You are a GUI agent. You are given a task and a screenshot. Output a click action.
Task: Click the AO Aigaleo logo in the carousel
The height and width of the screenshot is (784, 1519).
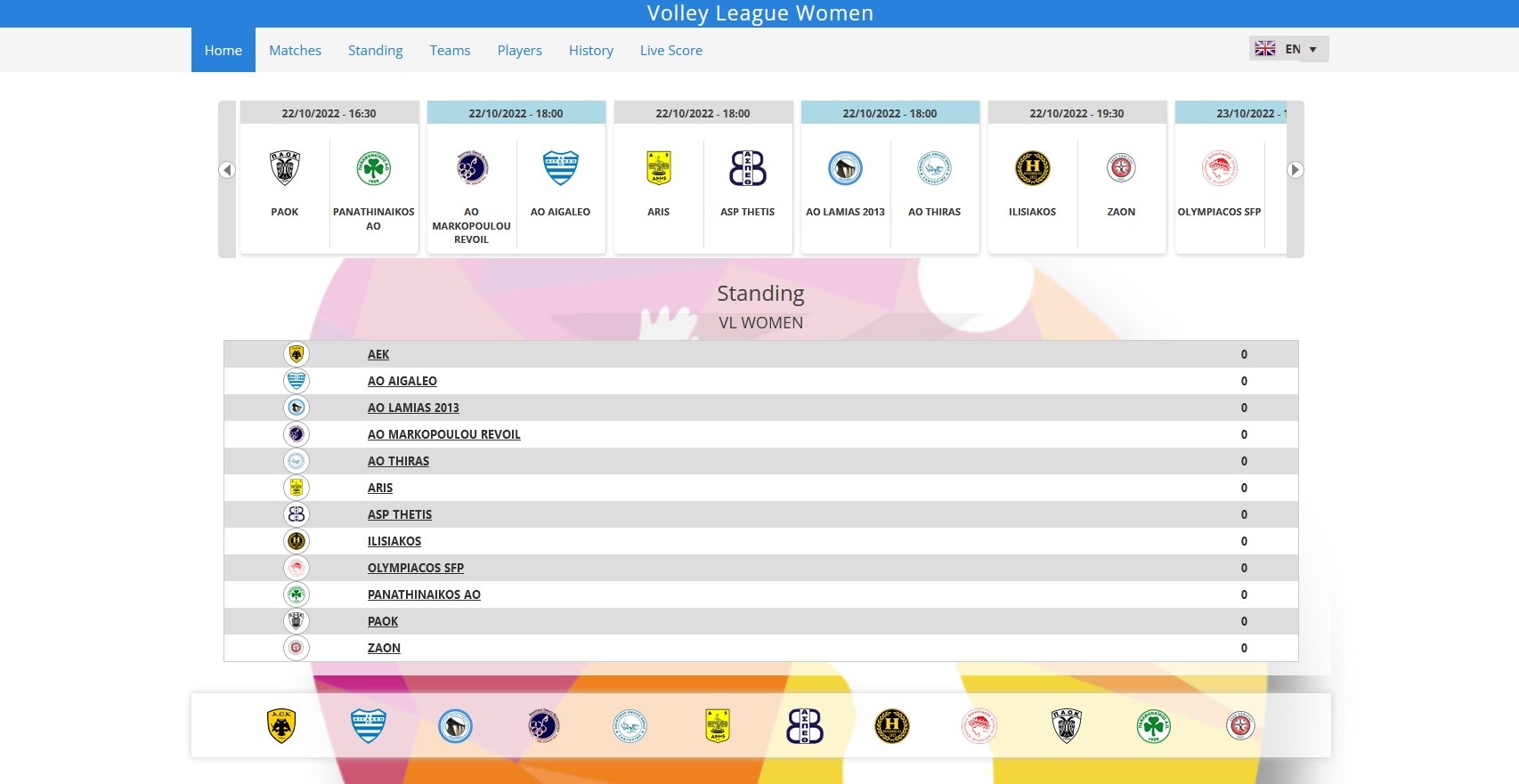pos(561,168)
